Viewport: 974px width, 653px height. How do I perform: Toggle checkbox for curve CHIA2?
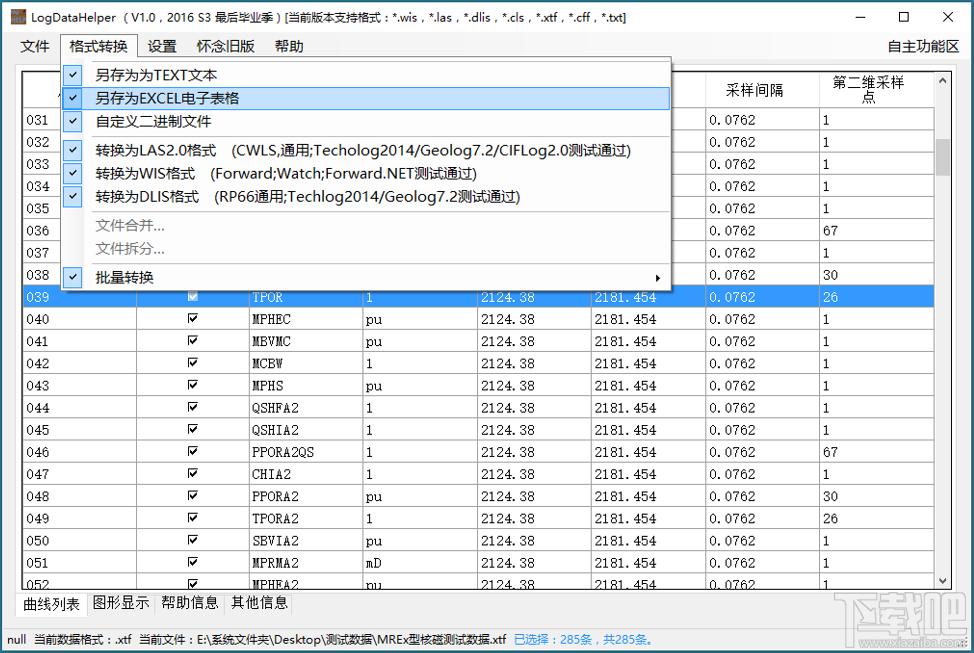193,473
